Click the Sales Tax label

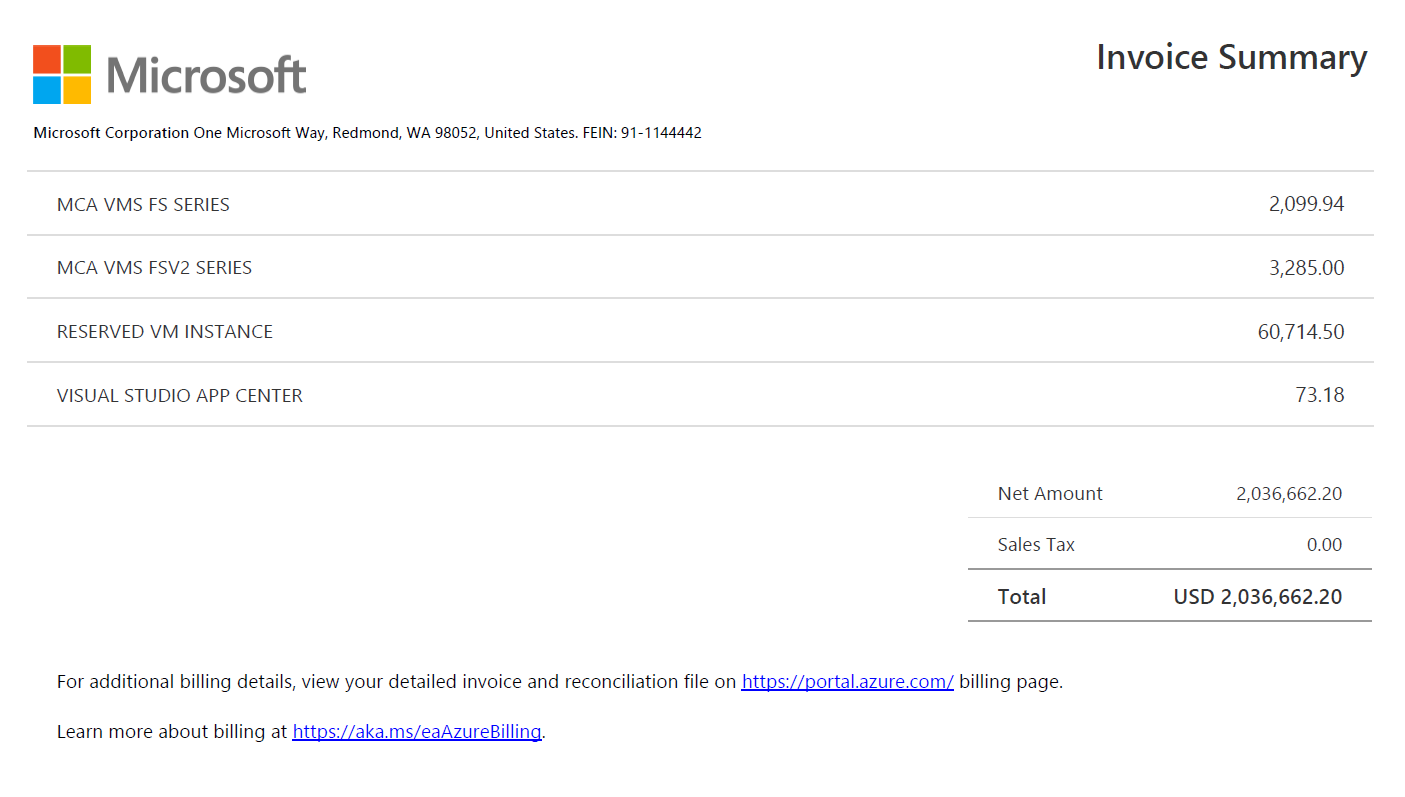point(1036,545)
